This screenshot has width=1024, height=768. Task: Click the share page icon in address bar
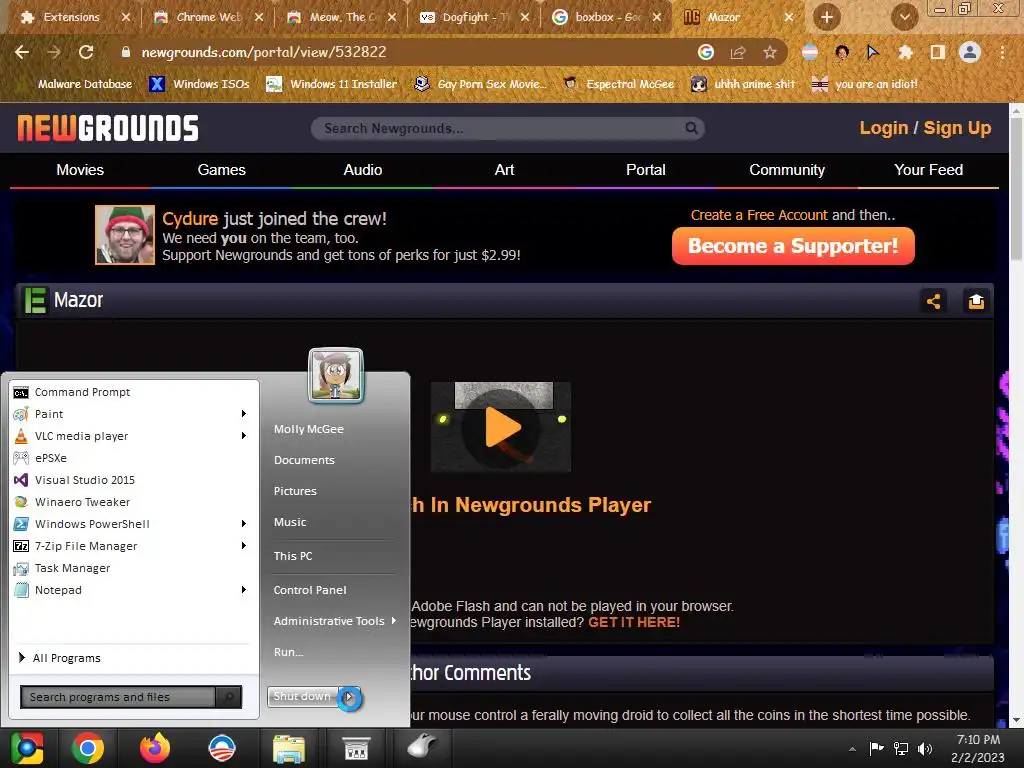click(x=738, y=52)
